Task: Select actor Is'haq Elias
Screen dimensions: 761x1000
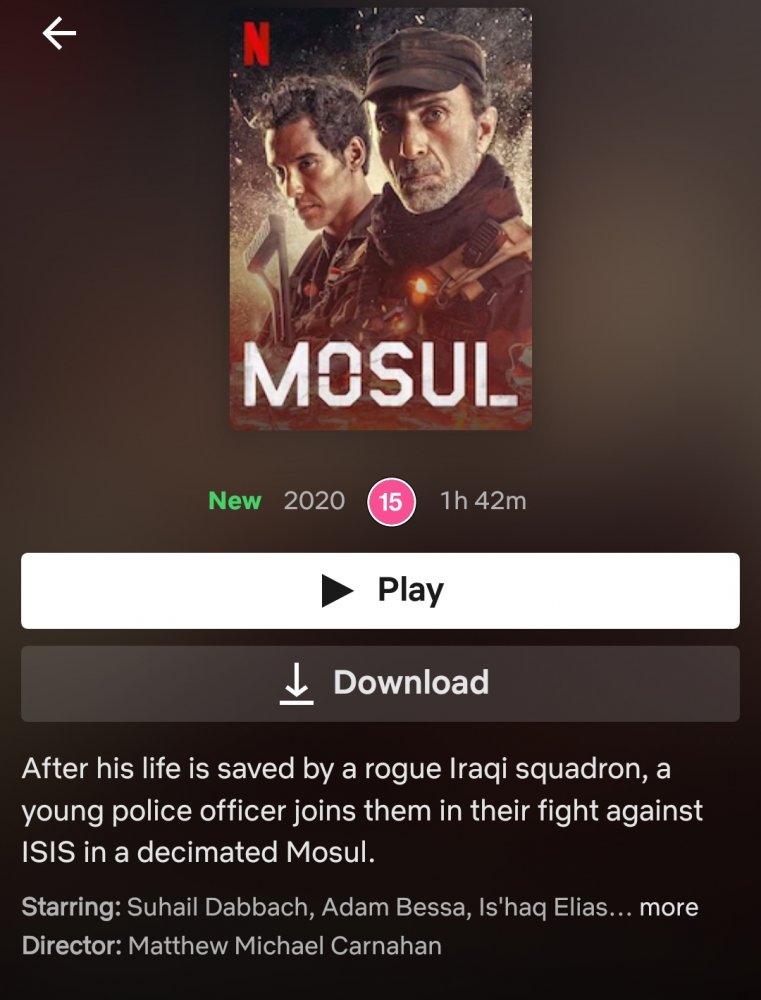Action: (542, 907)
